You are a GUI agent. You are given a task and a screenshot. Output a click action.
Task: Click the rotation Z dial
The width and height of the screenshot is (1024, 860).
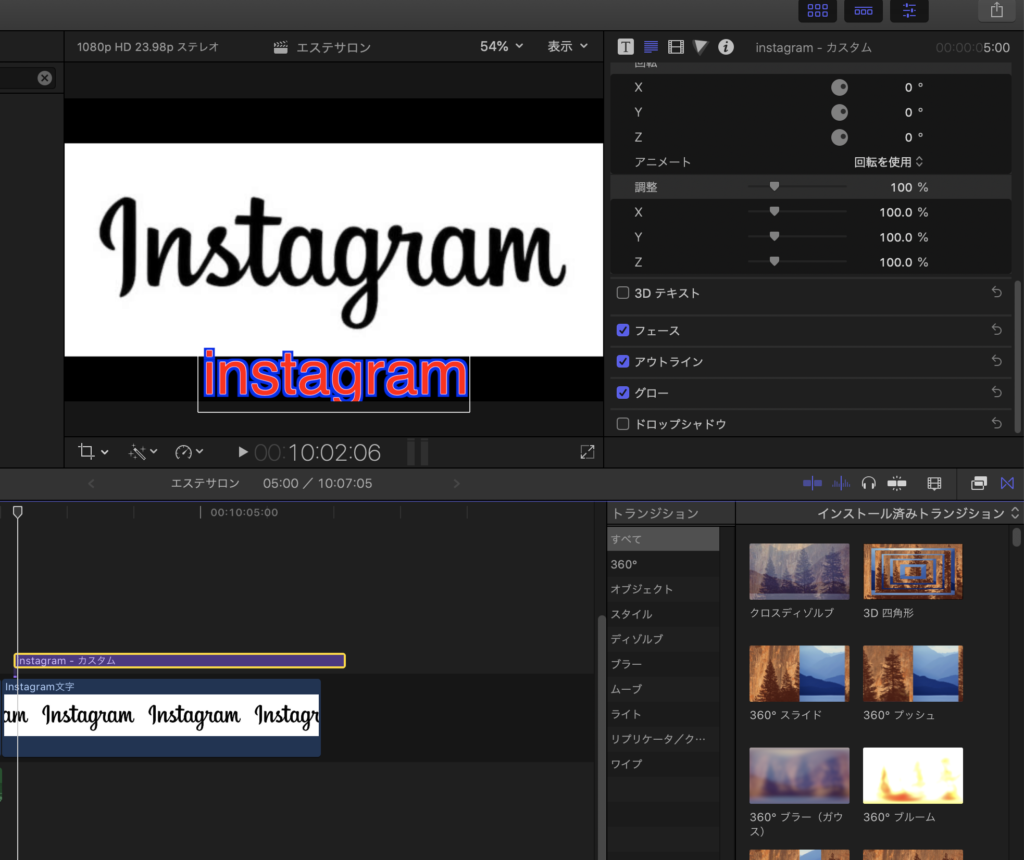[839, 137]
